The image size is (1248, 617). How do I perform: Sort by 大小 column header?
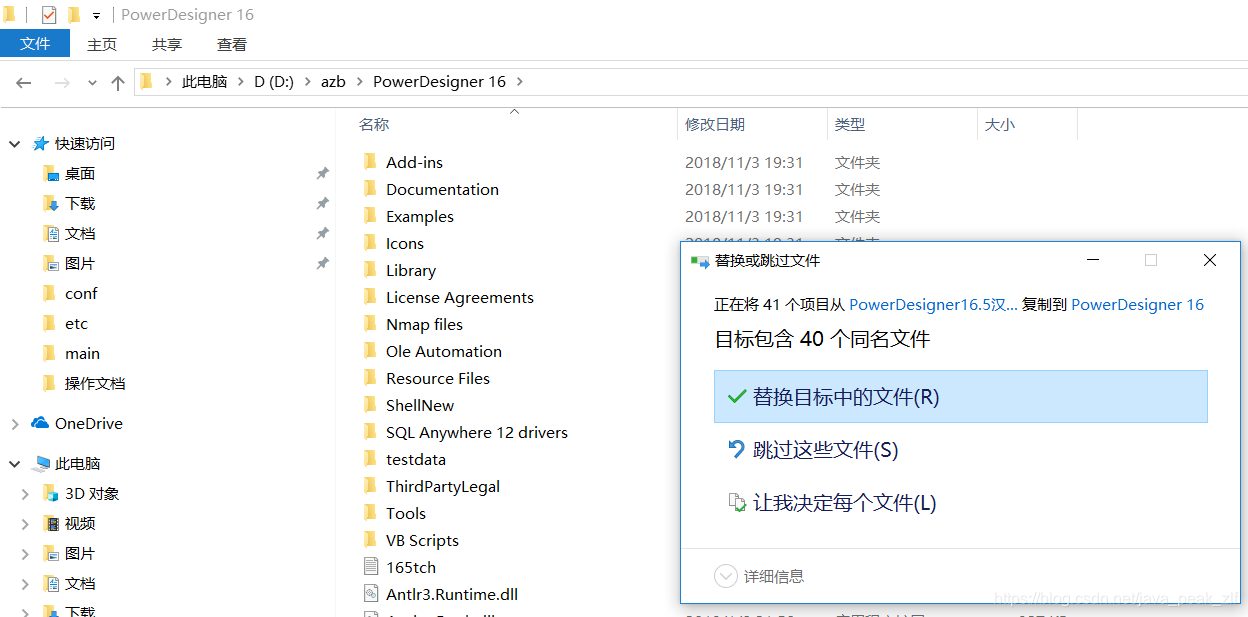pyautogui.click(x=1000, y=125)
